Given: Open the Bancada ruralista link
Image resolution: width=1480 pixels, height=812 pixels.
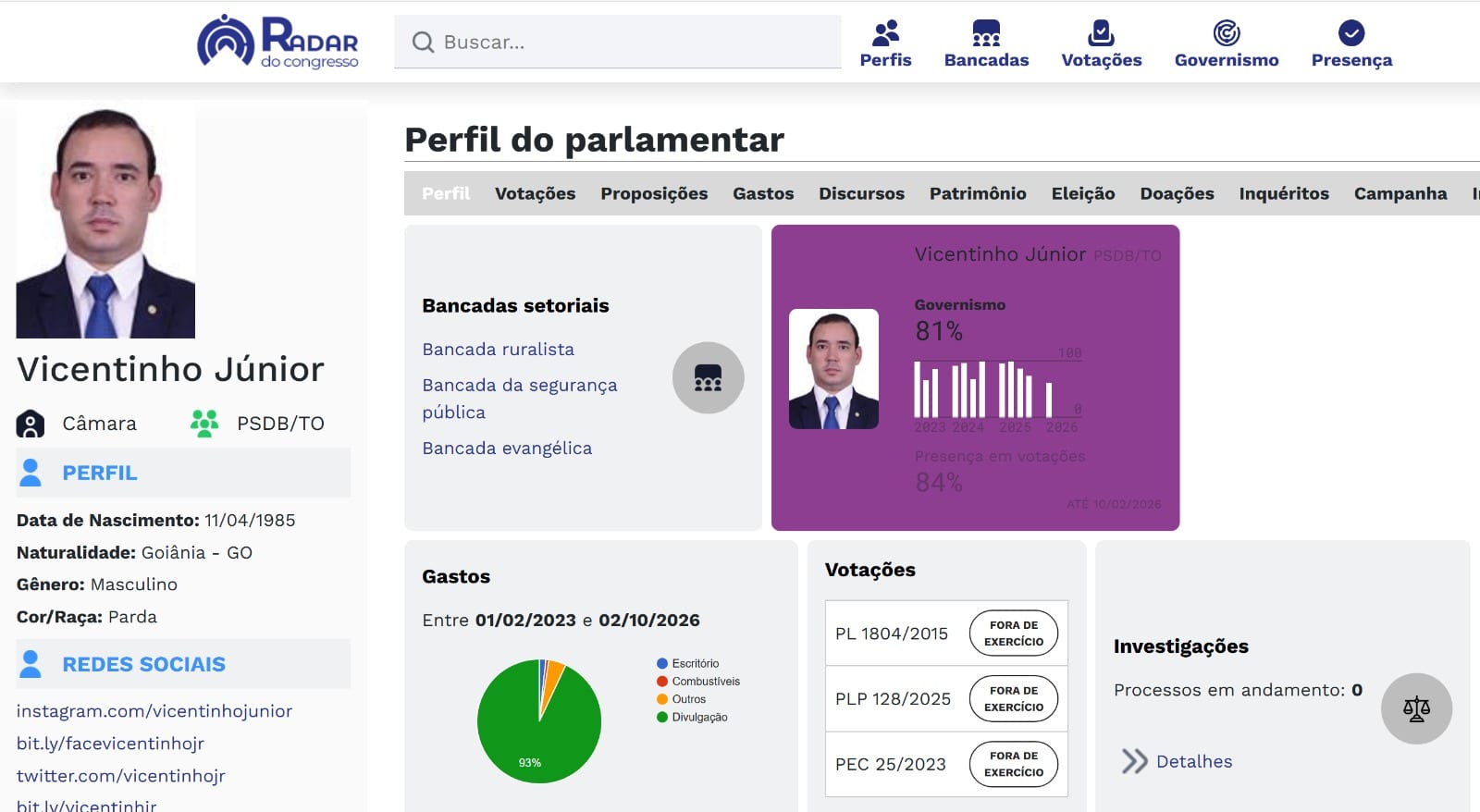Looking at the screenshot, I should click(498, 349).
